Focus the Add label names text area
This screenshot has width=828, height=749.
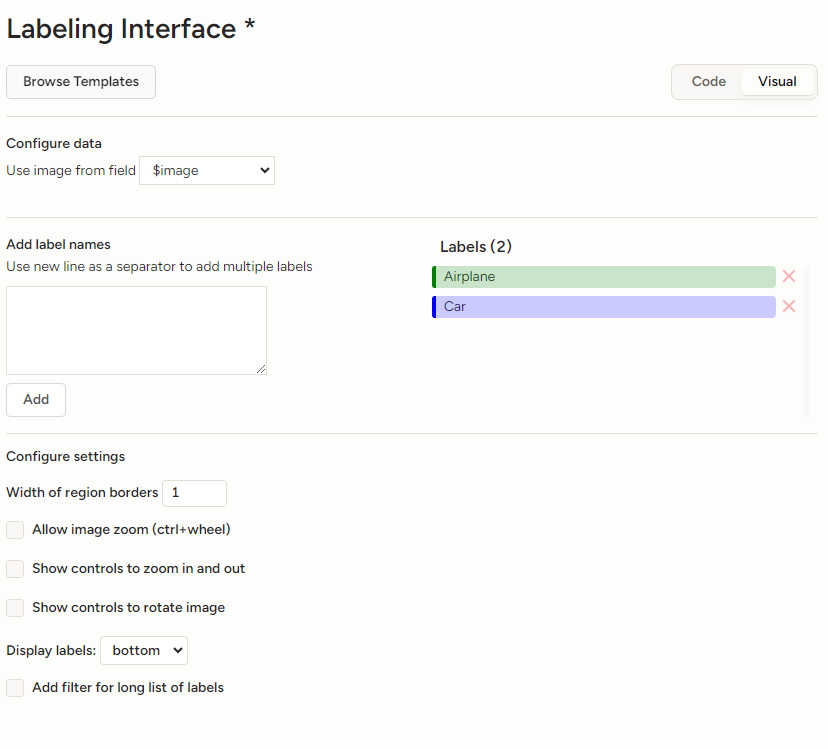coord(136,330)
